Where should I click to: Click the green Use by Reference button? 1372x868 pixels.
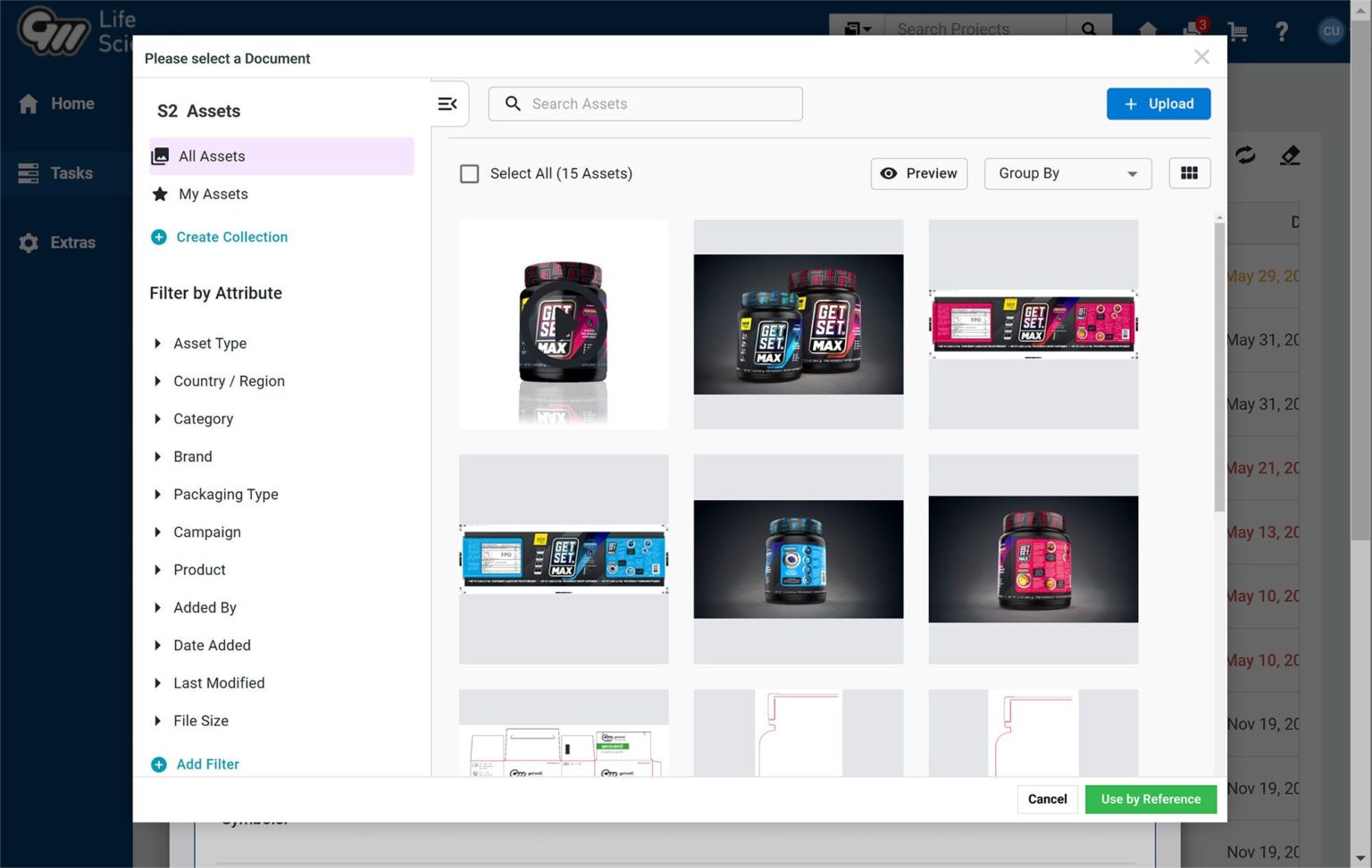pos(1150,799)
